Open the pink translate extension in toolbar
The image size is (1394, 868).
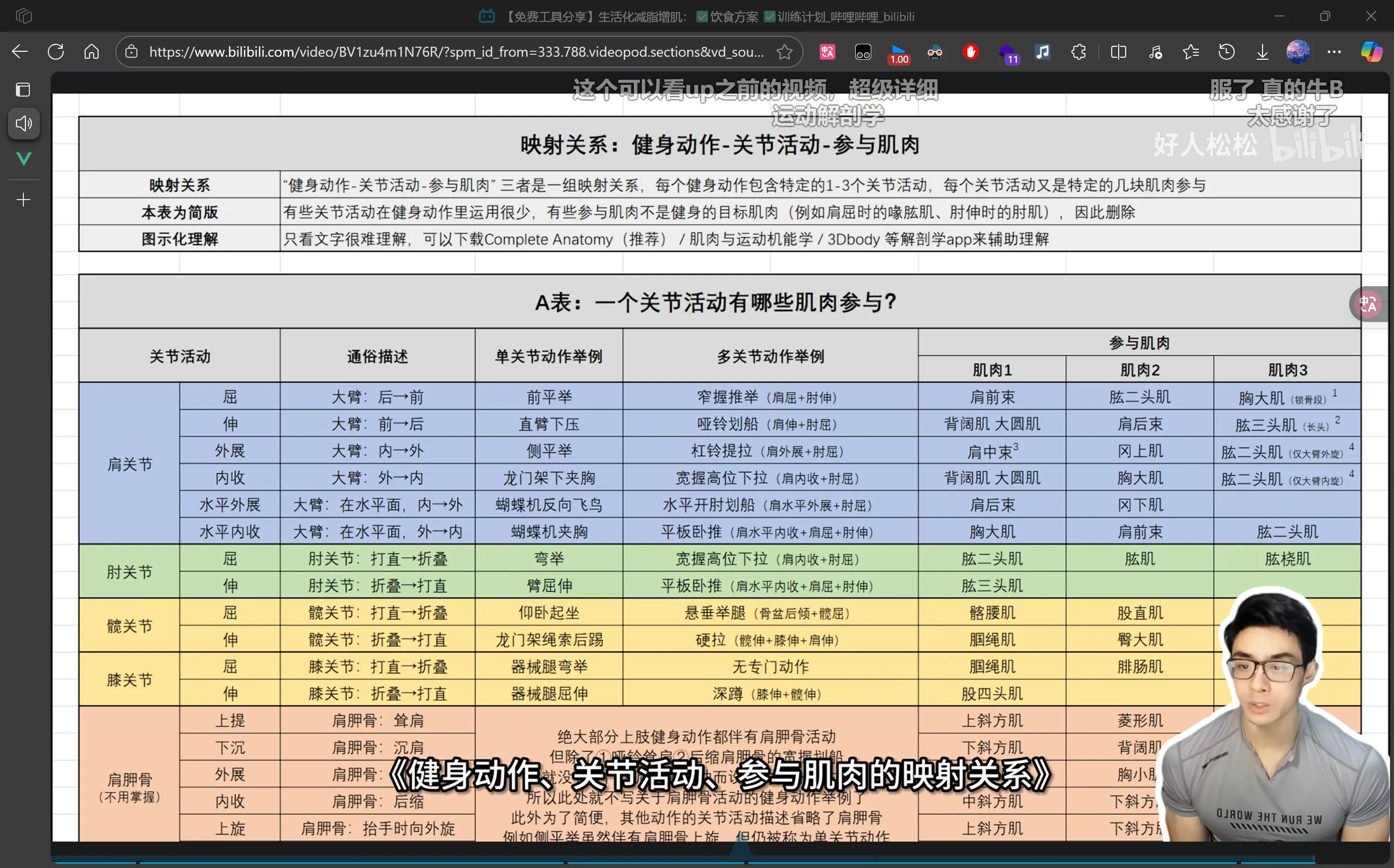click(x=827, y=52)
